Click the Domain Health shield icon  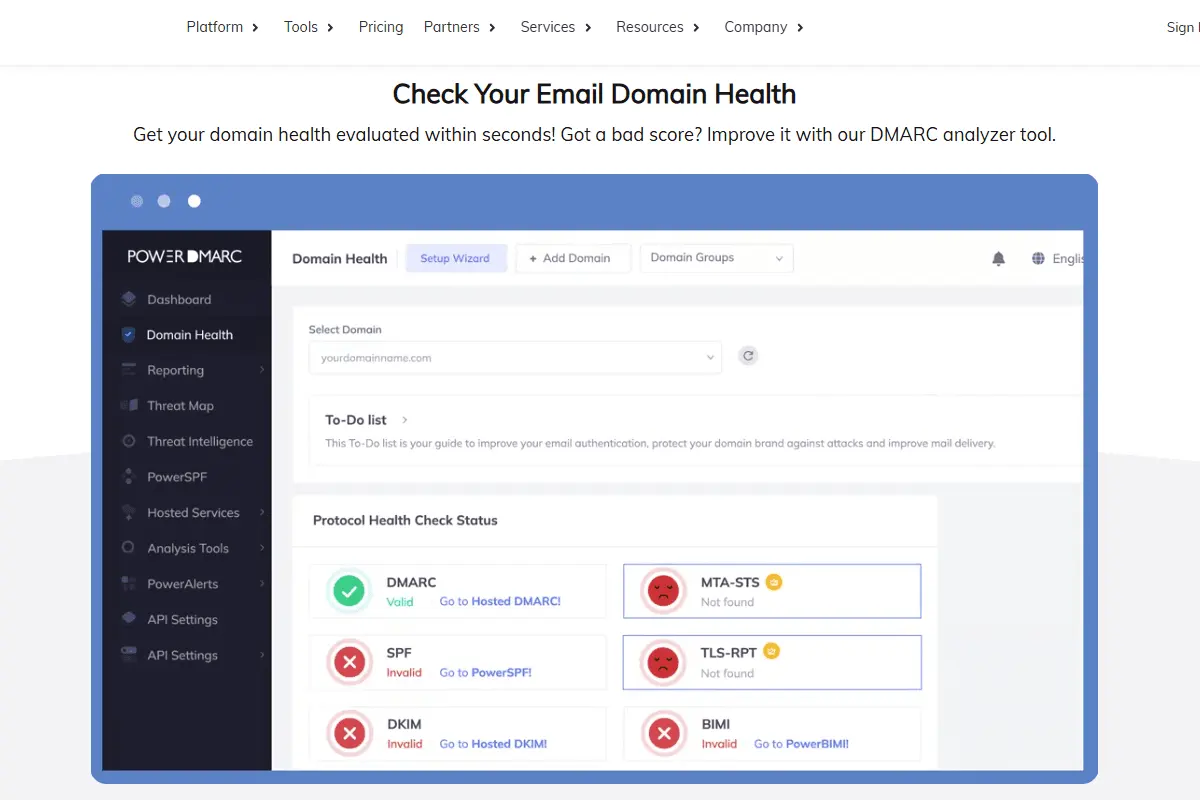[128, 335]
